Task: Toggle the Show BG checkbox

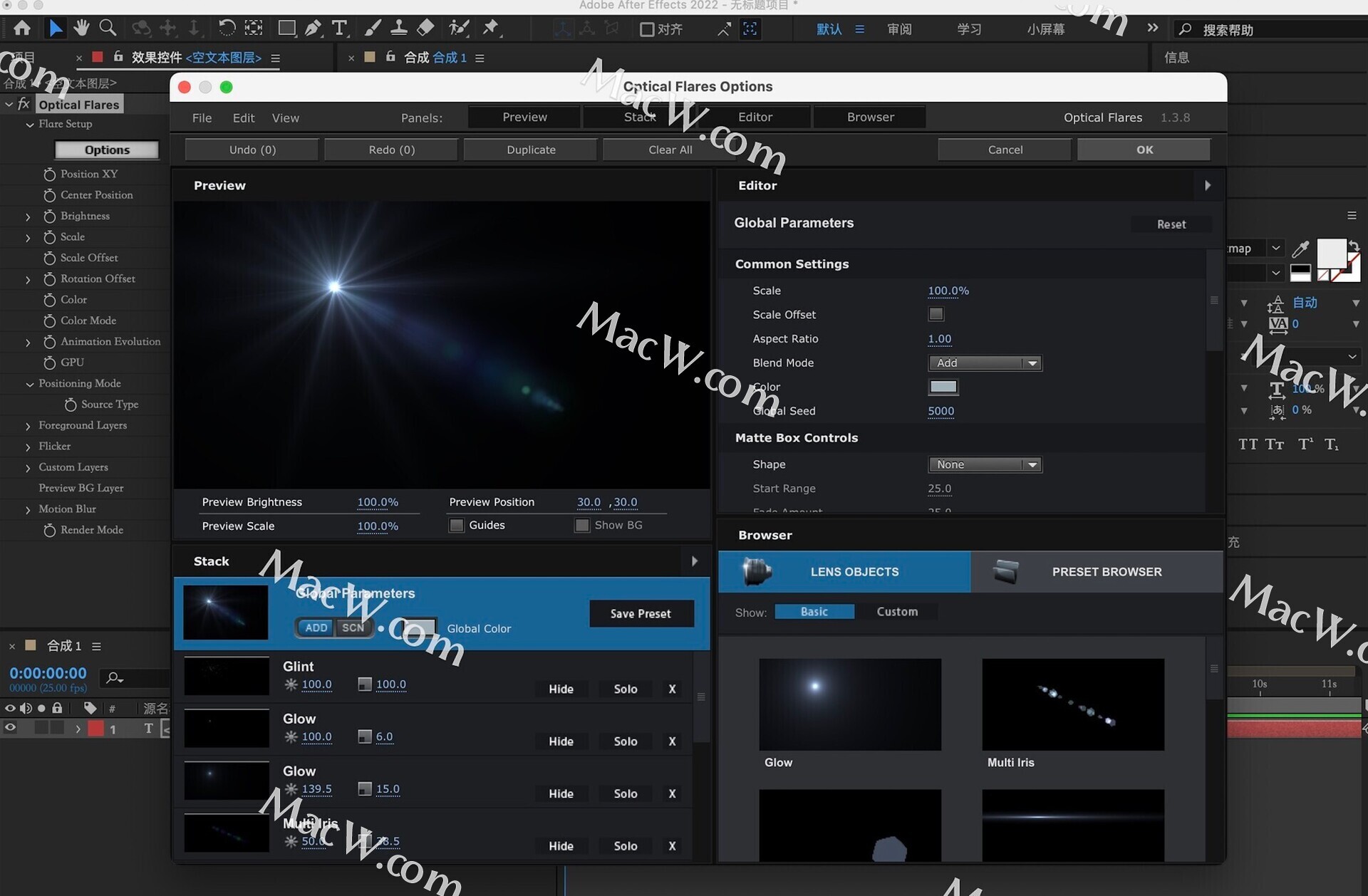Action: pyautogui.click(x=582, y=526)
